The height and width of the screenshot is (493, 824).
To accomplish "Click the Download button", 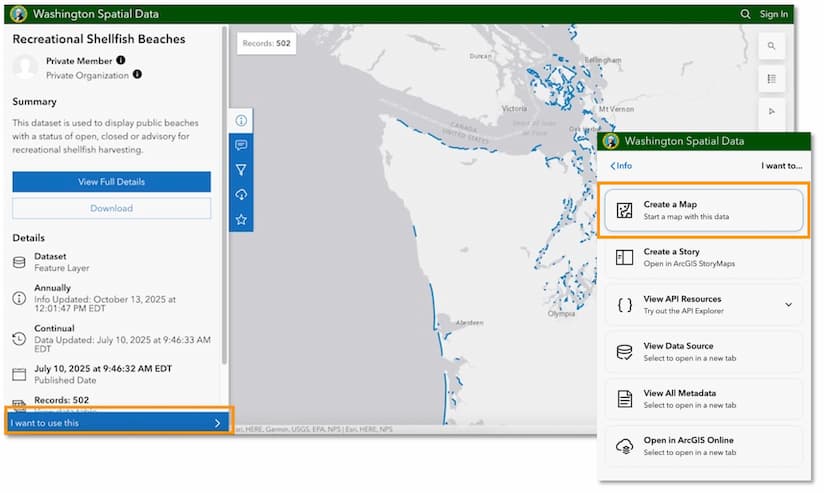I will coord(111,209).
